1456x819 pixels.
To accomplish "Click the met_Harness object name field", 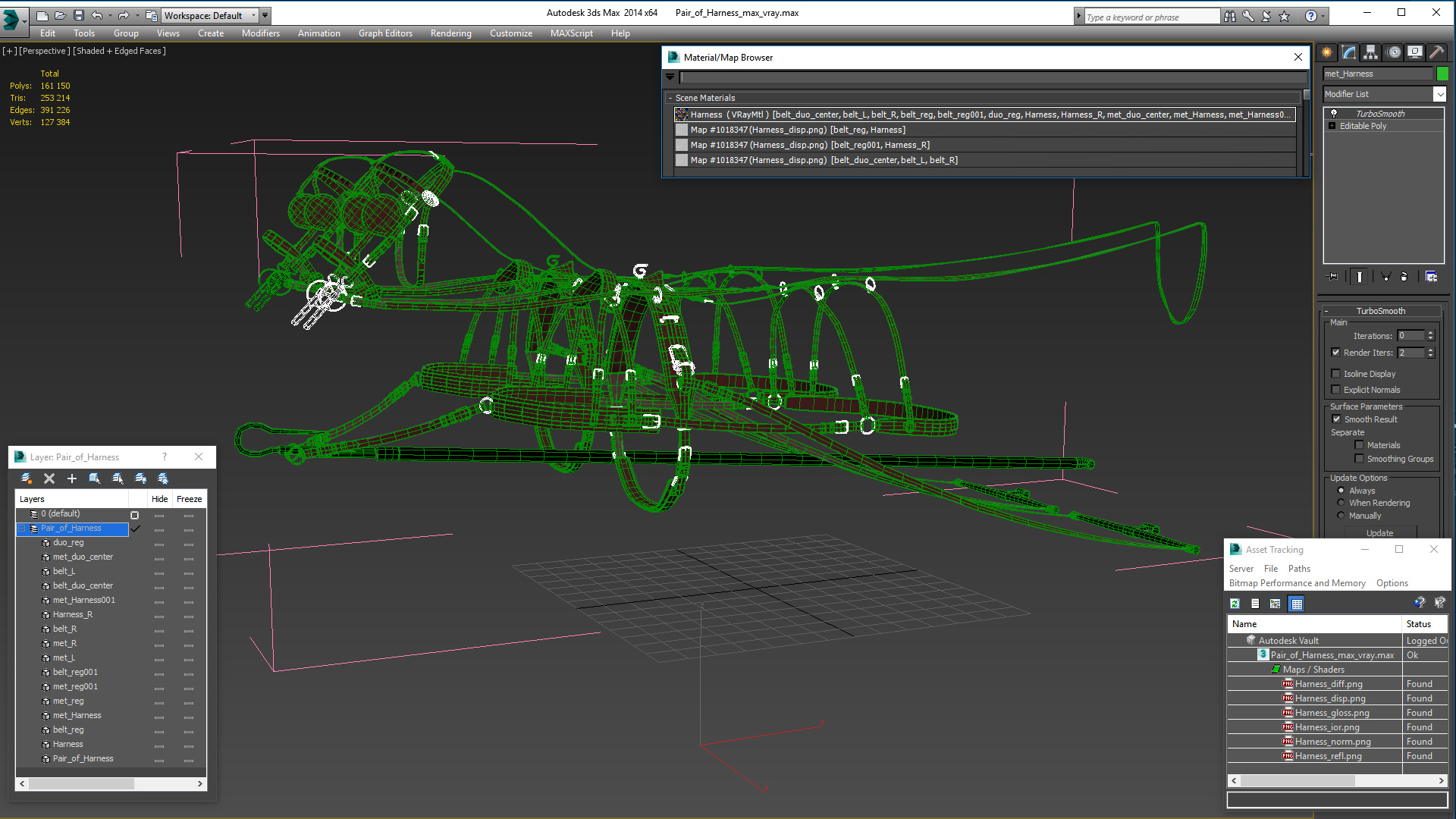I will [x=1377, y=74].
